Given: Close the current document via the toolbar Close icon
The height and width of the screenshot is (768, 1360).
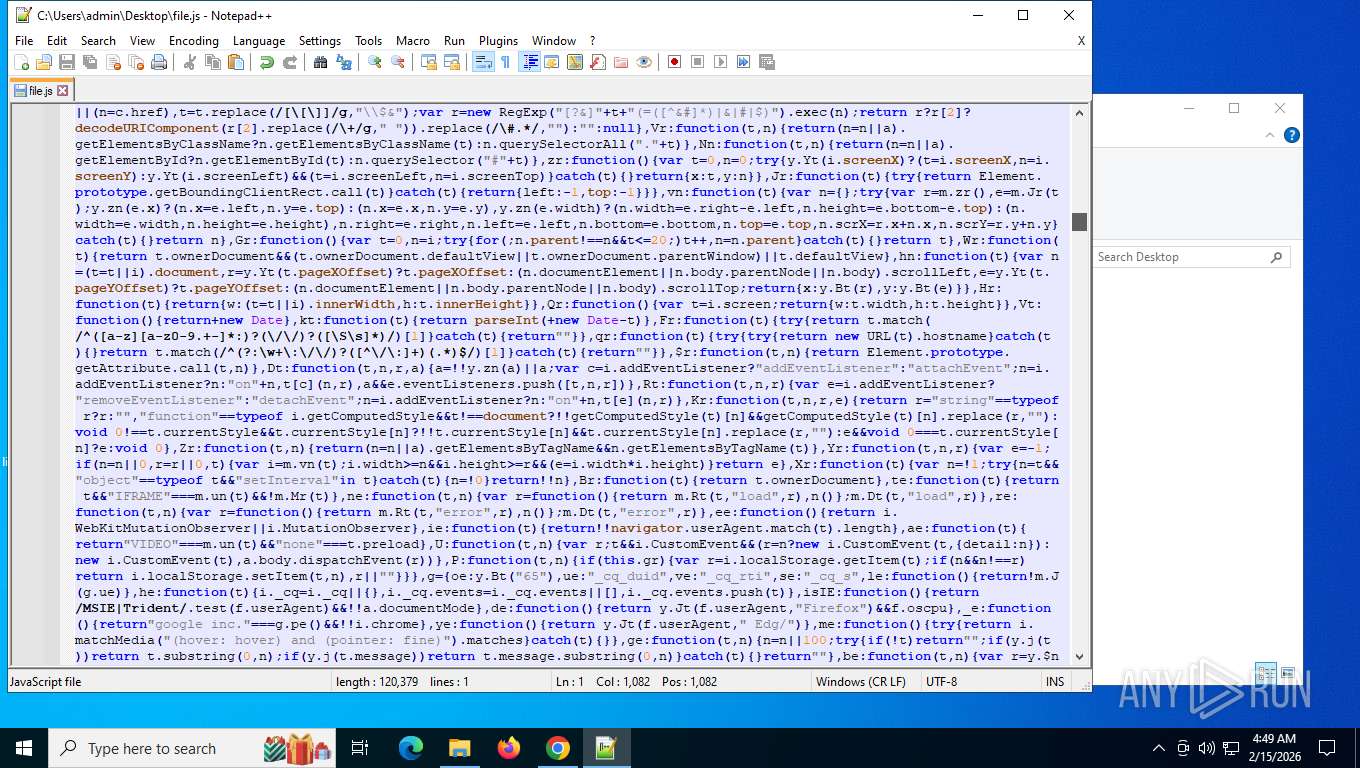Looking at the screenshot, I should pyautogui.click(x=113, y=62).
